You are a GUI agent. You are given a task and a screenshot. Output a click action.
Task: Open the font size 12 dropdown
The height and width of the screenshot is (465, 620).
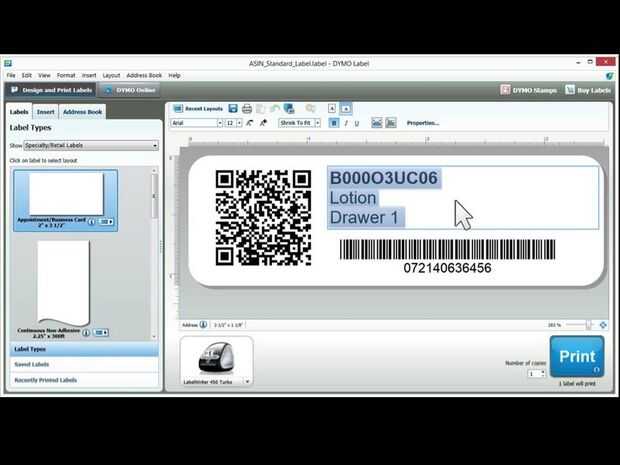click(239, 123)
